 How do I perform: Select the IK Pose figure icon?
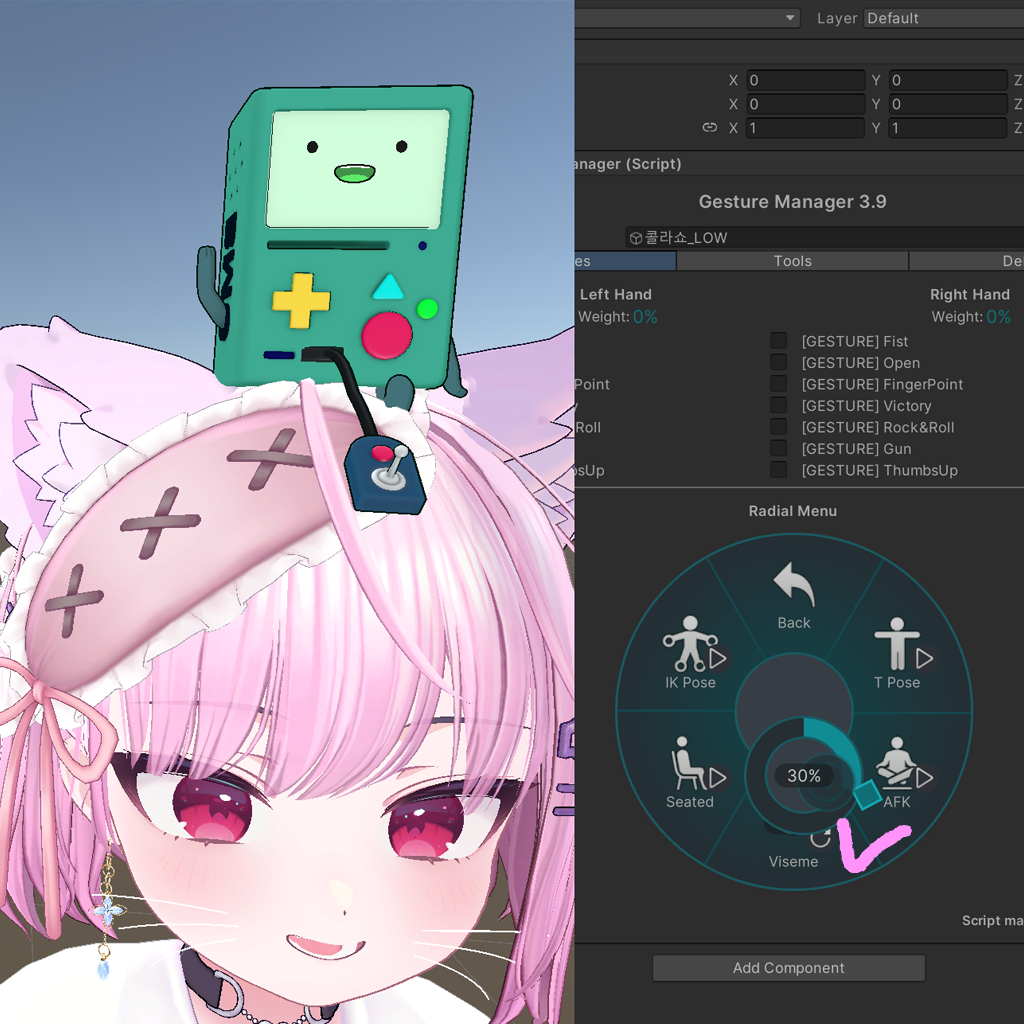pyautogui.click(x=690, y=643)
